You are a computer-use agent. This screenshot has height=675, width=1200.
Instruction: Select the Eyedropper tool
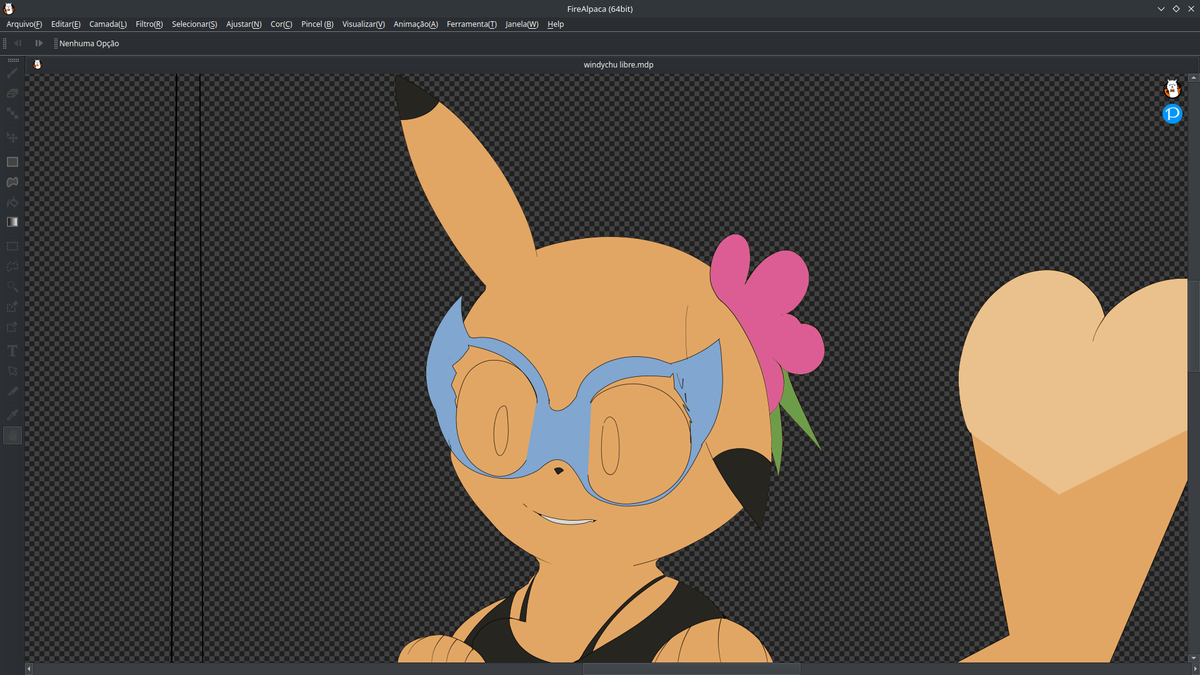tap(12, 413)
